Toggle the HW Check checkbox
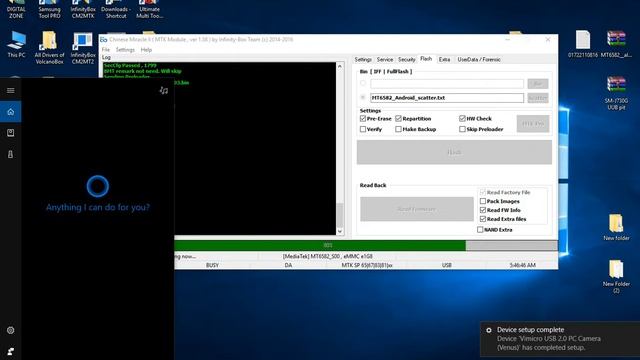Screen dimensions: 640x360 [462, 118]
